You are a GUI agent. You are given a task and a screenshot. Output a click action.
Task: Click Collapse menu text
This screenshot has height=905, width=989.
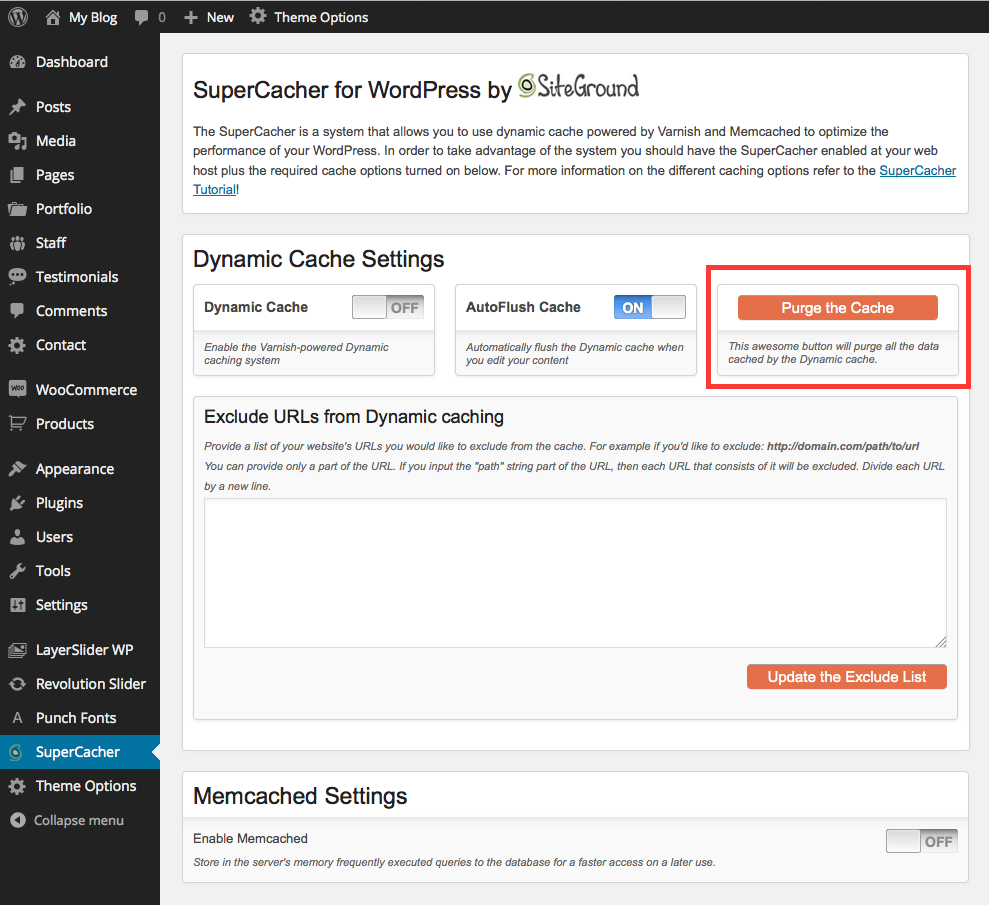pos(79,820)
